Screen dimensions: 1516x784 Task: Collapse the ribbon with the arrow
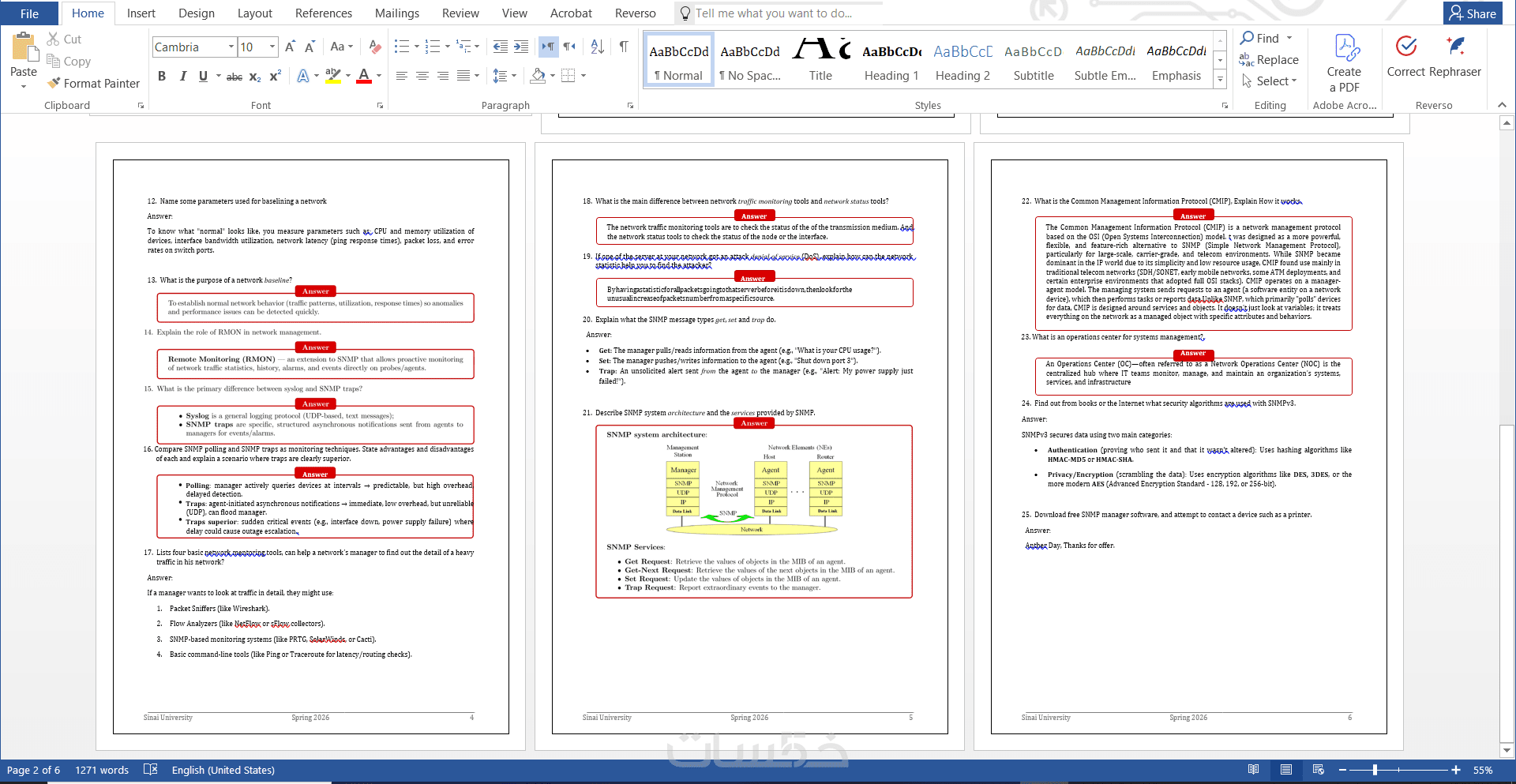[1502, 105]
